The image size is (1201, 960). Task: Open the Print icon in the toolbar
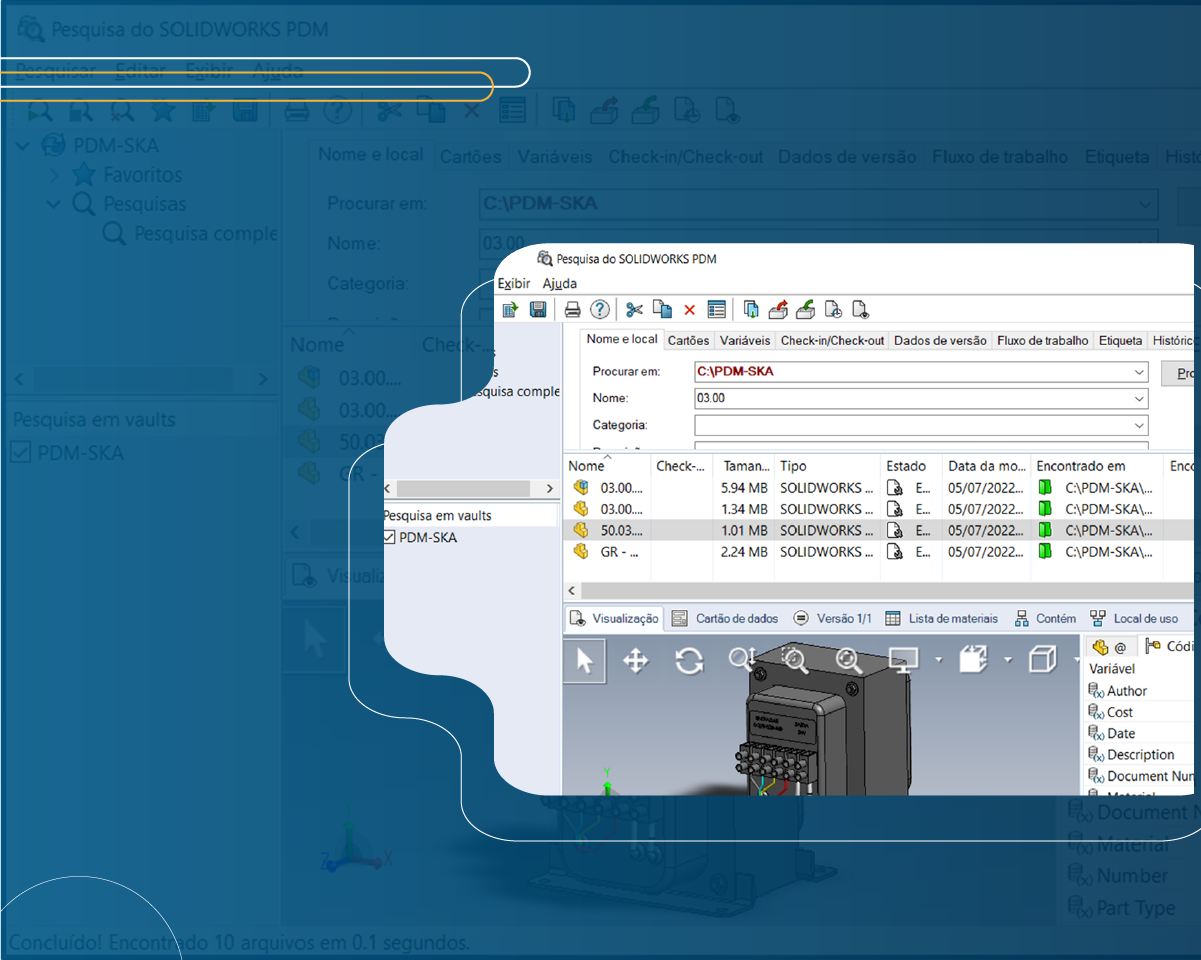pyautogui.click(x=571, y=309)
